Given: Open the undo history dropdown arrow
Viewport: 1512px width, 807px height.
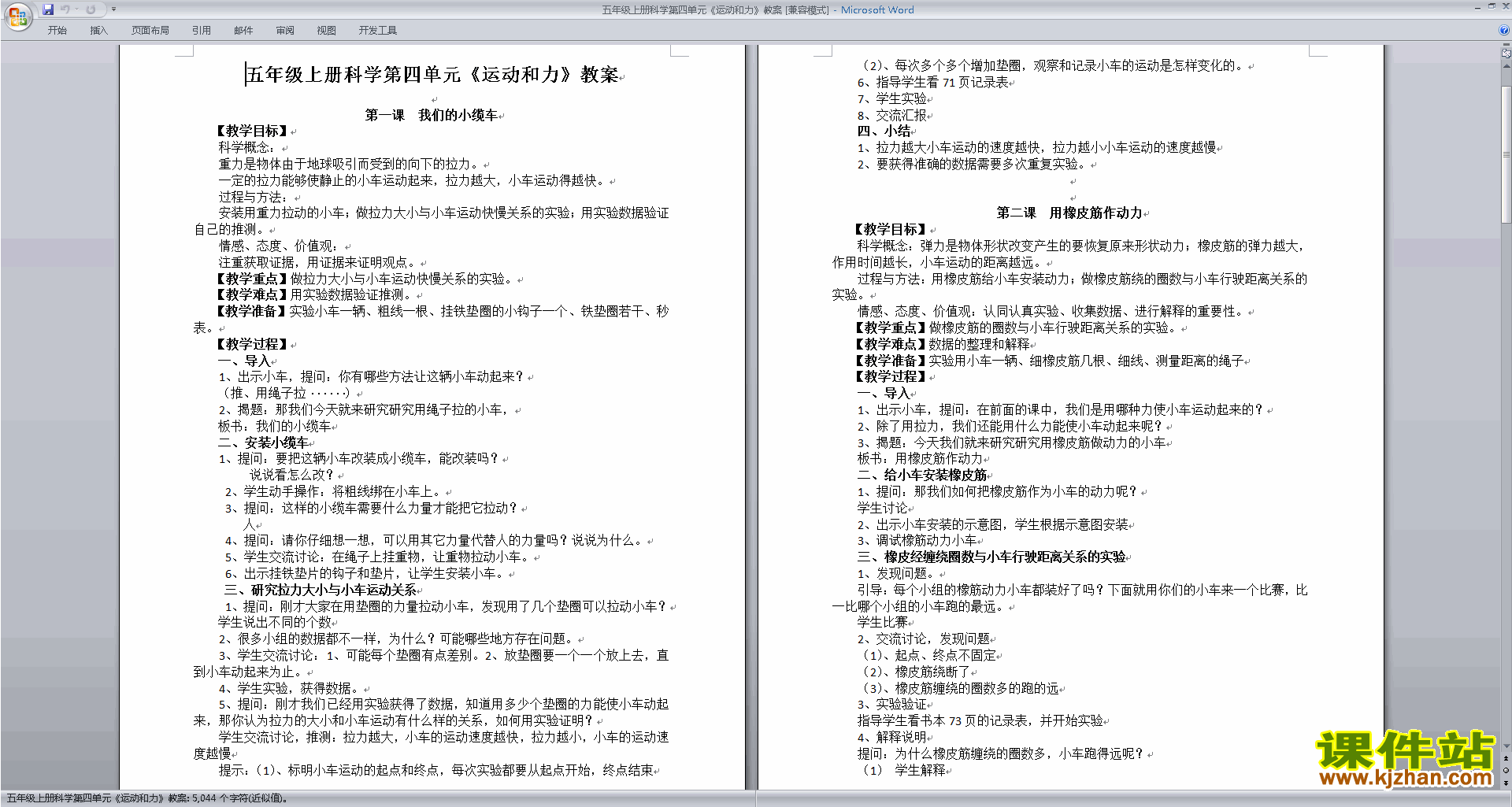Looking at the screenshot, I should [76, 9].
